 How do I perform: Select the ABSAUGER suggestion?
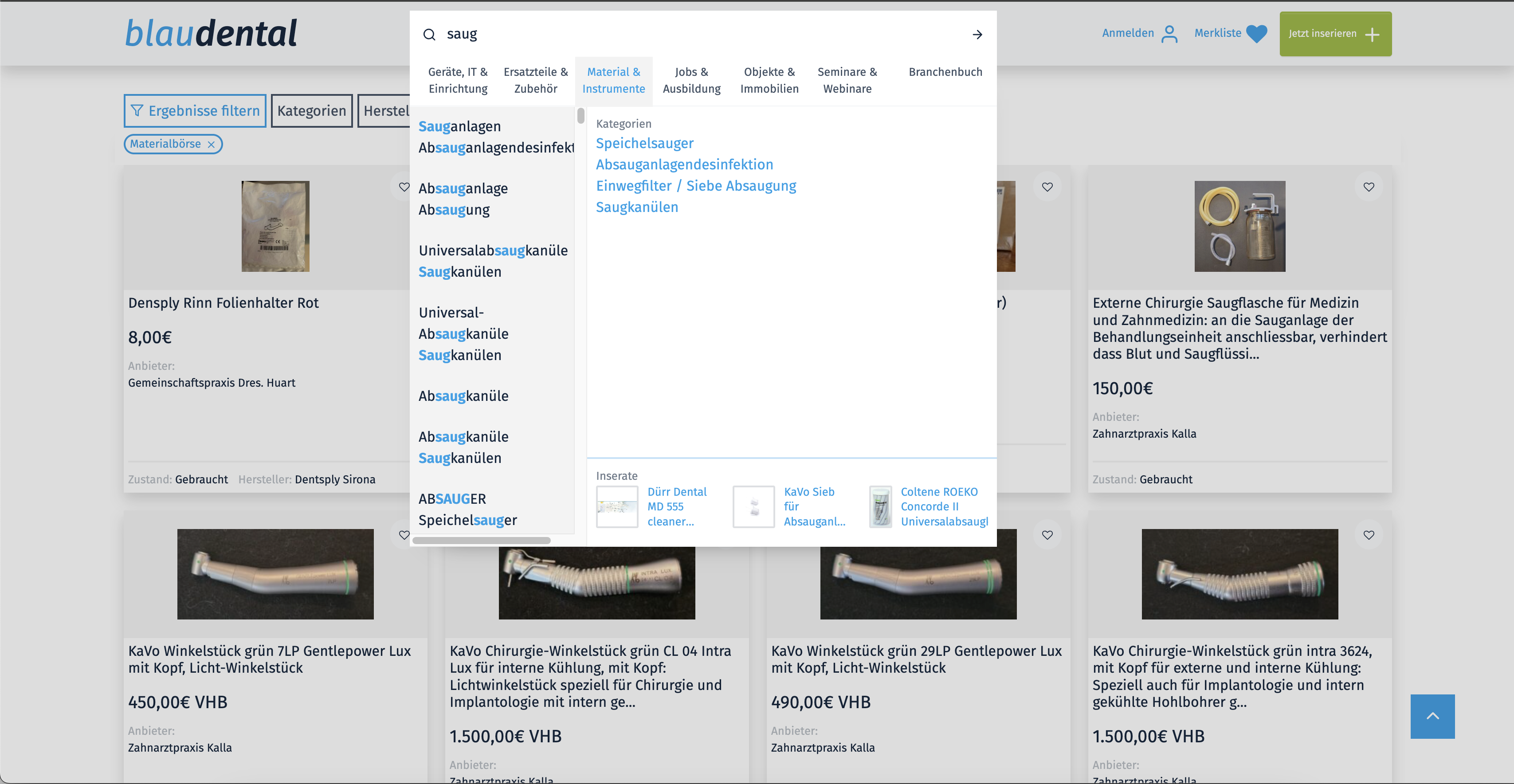click(452, 499)
